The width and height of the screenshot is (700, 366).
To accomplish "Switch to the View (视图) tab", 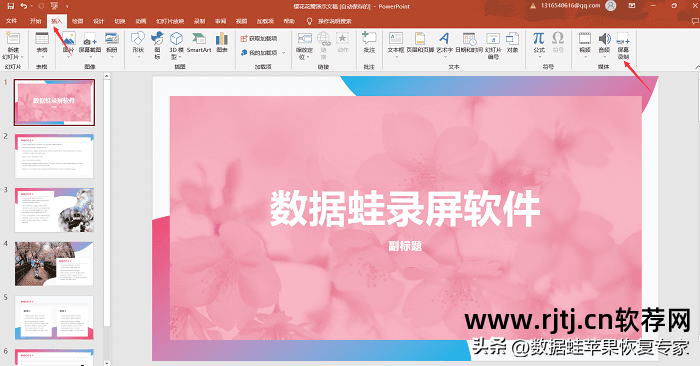I will click(241, 21).
